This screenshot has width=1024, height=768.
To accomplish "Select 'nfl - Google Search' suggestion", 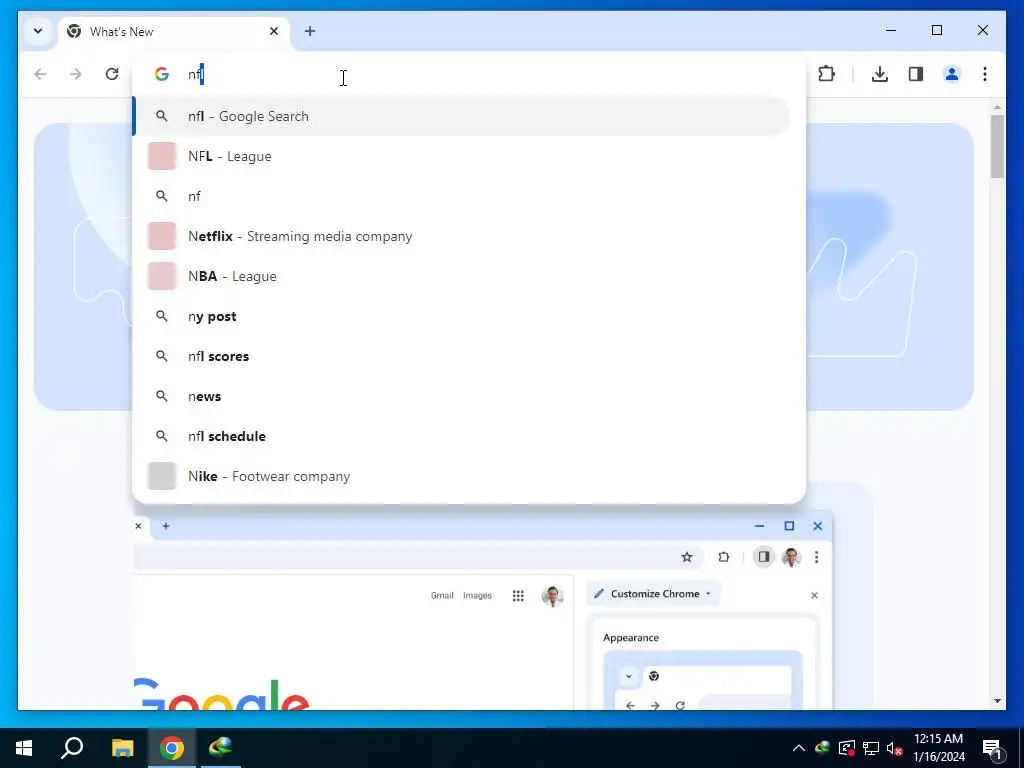I will coord(461,116).
